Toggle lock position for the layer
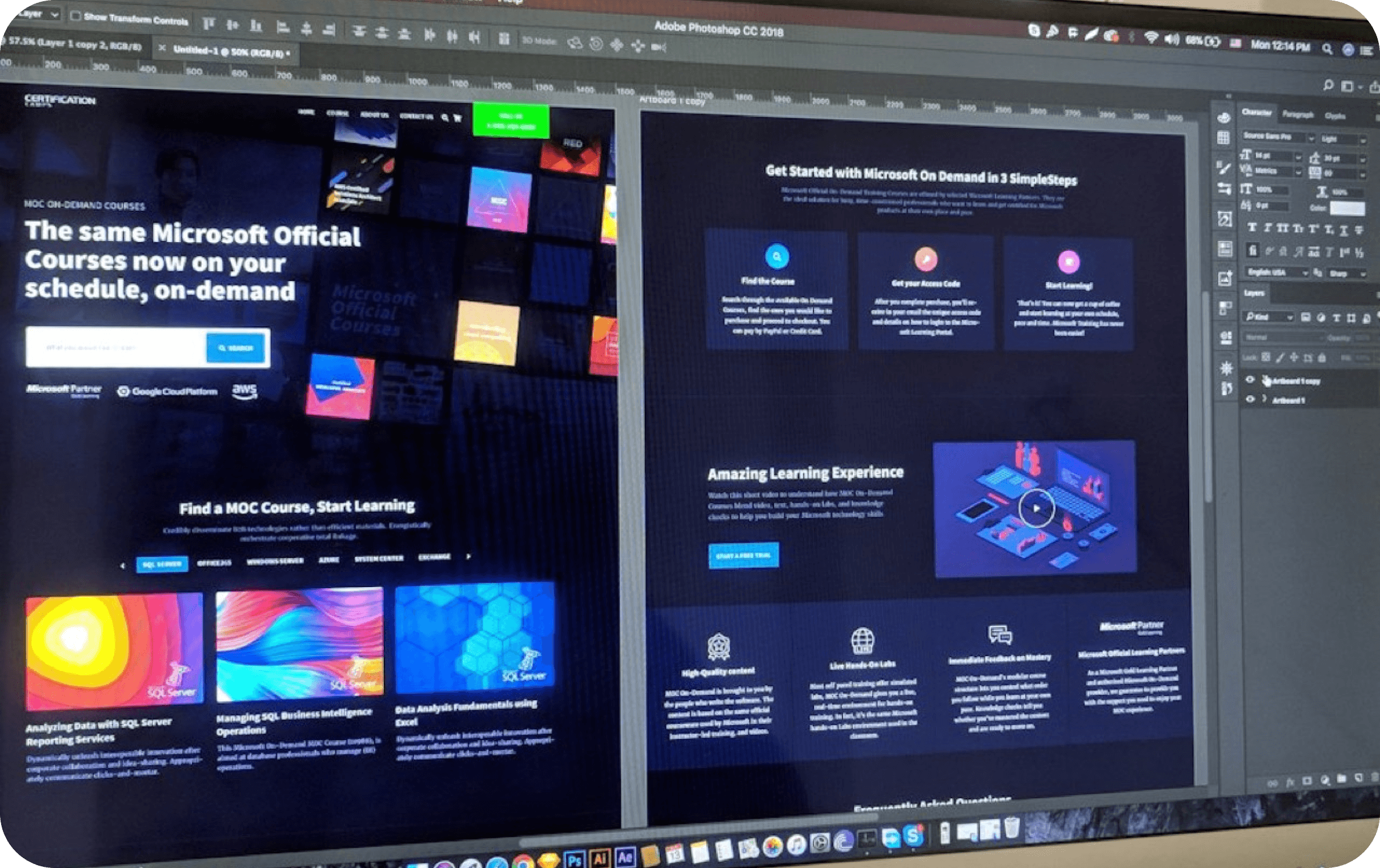Image resolution: width=1380 pixels, height=868 pixels. tap(1293, 357)
